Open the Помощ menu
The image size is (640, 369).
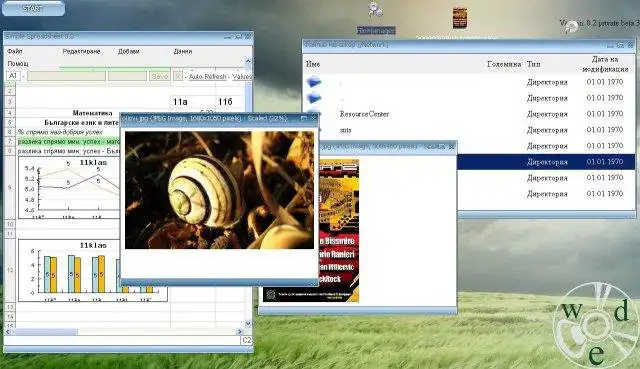(18, 64)
